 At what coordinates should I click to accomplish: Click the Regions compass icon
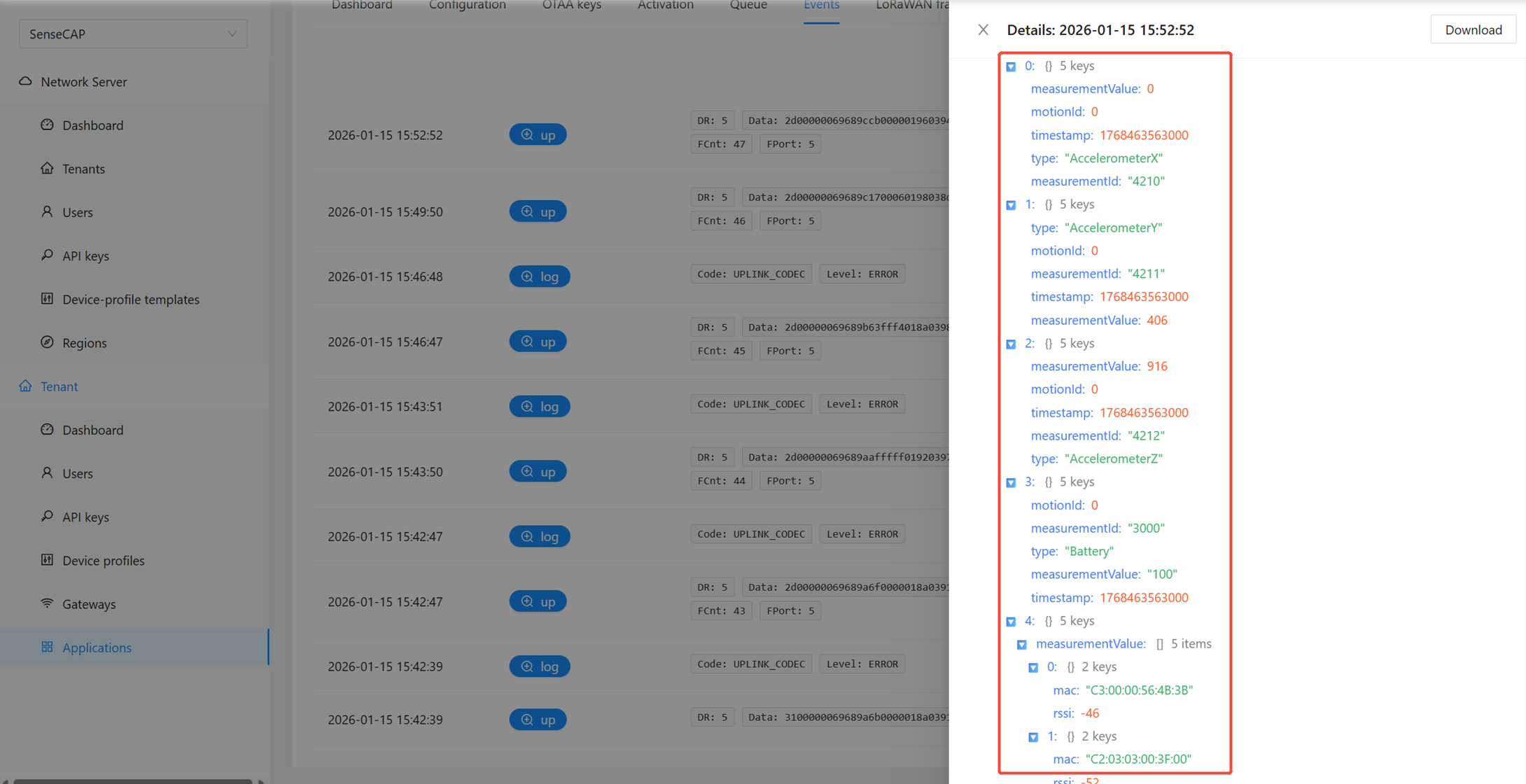point(47,342)
